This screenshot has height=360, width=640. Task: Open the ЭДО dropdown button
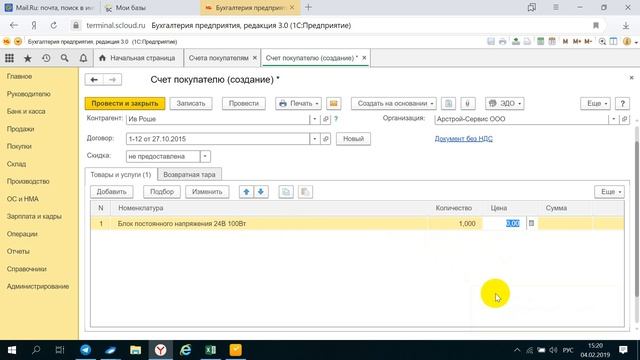click(x=504, y=103)
